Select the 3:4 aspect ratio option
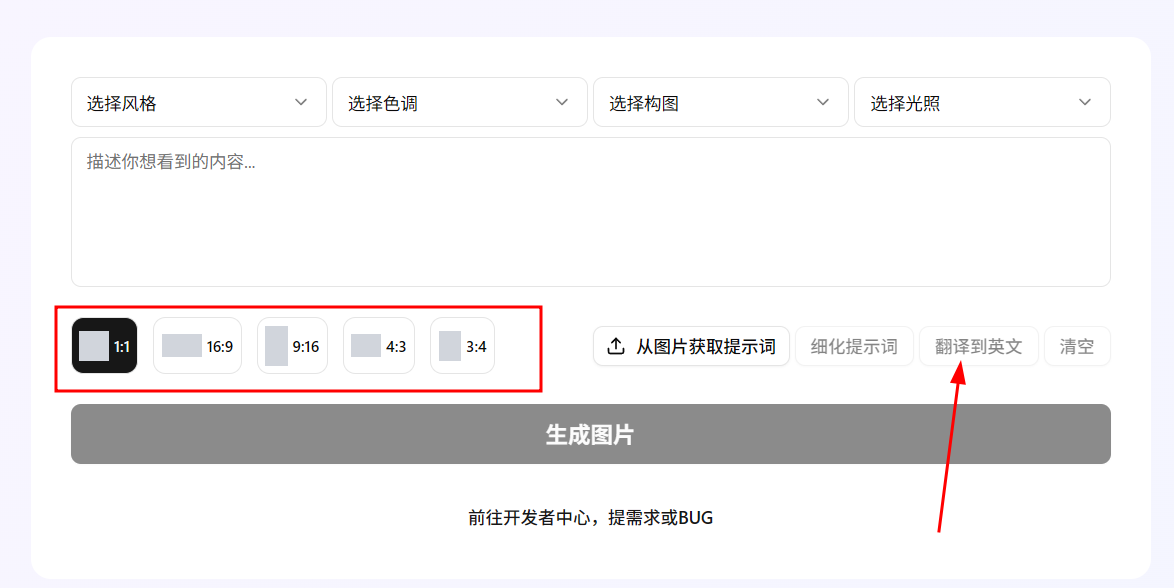The image size is (1174, 588). point(463,346)
